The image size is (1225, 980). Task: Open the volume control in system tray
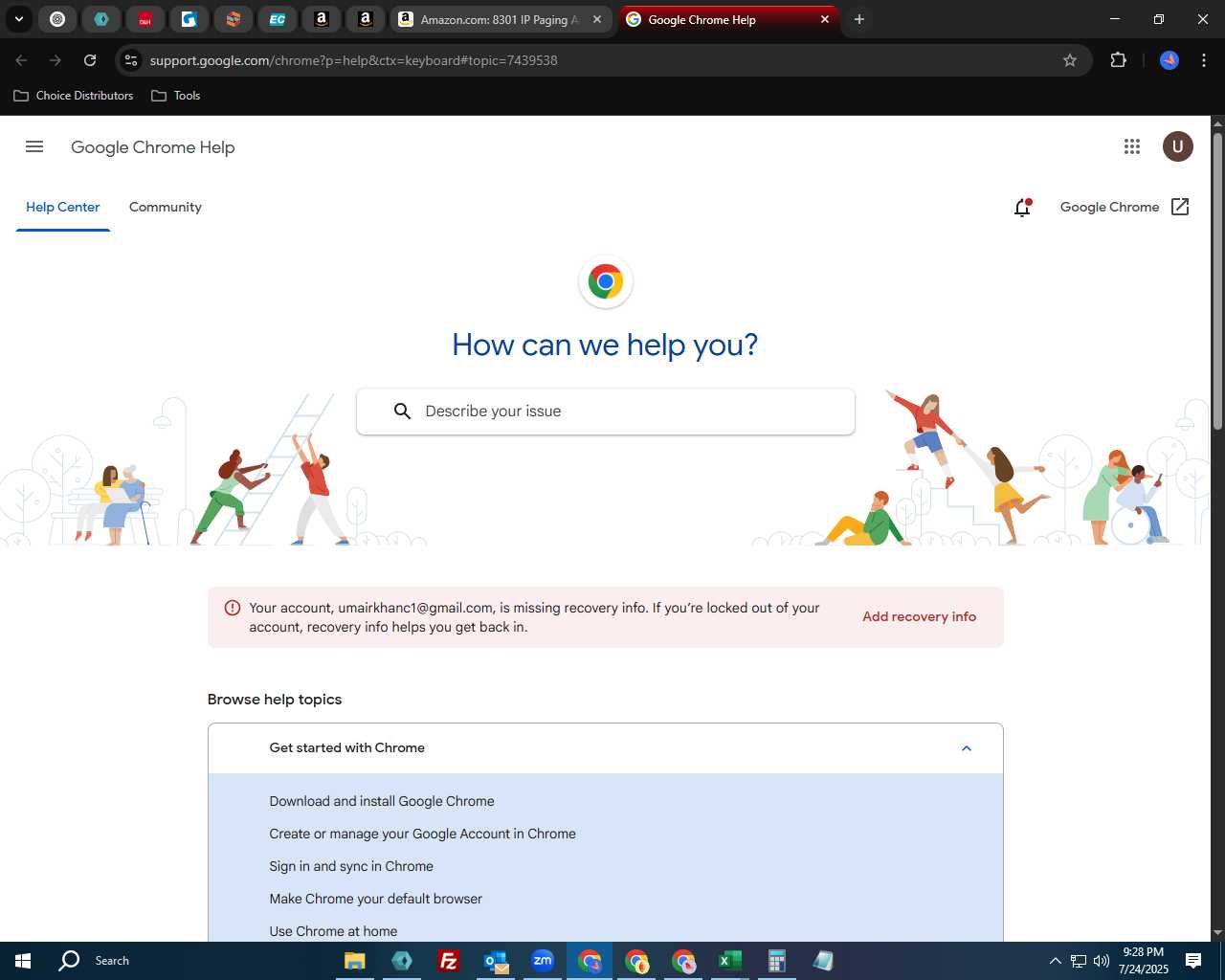point(1102,961)
